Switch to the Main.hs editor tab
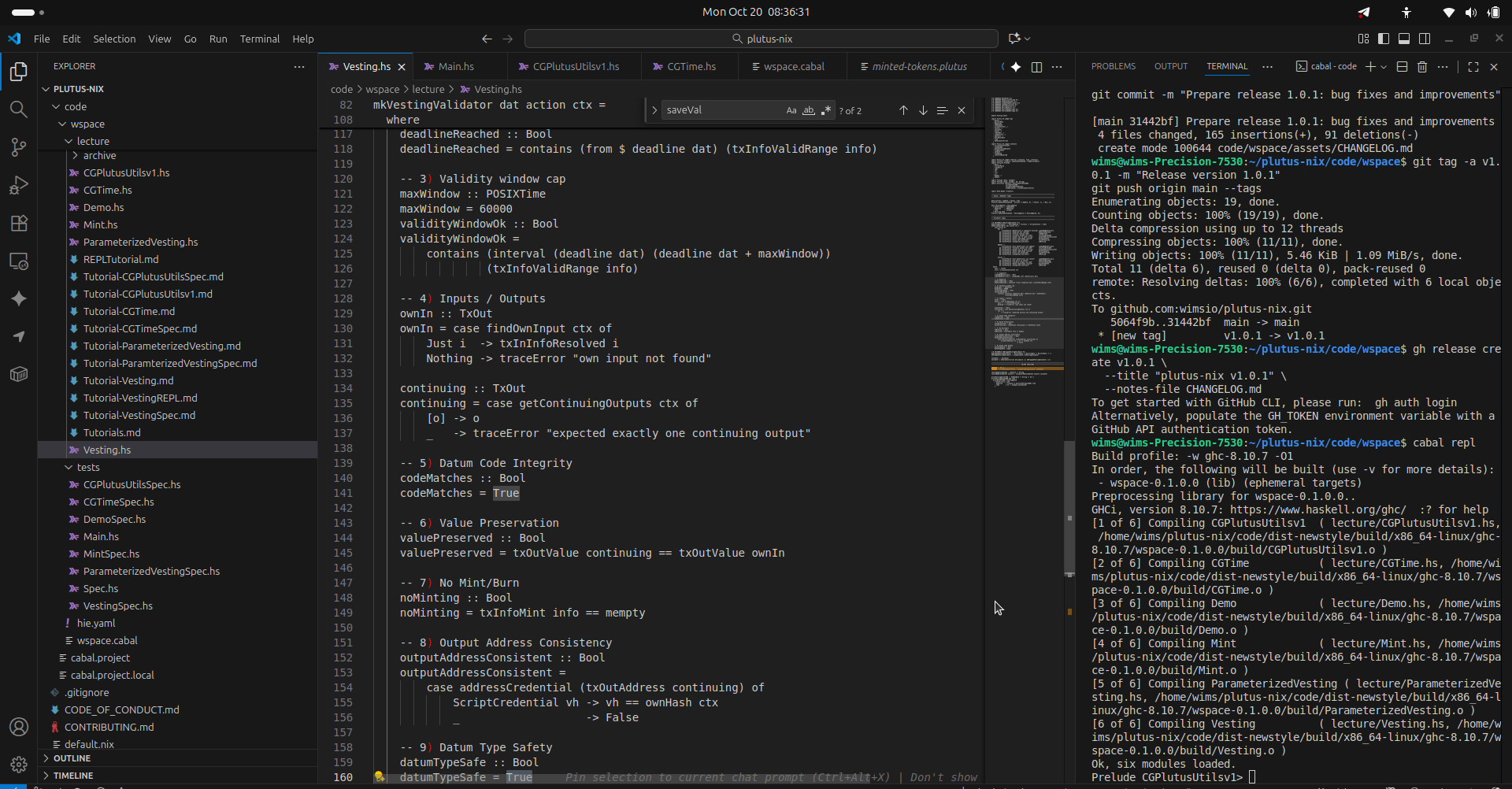Image resolution: width=1512 pixels, height=789 pixels. click(455, 67)
